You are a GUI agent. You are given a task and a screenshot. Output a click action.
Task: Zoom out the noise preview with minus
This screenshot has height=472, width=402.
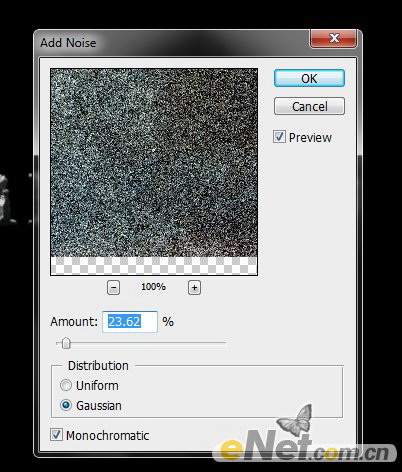113,287
